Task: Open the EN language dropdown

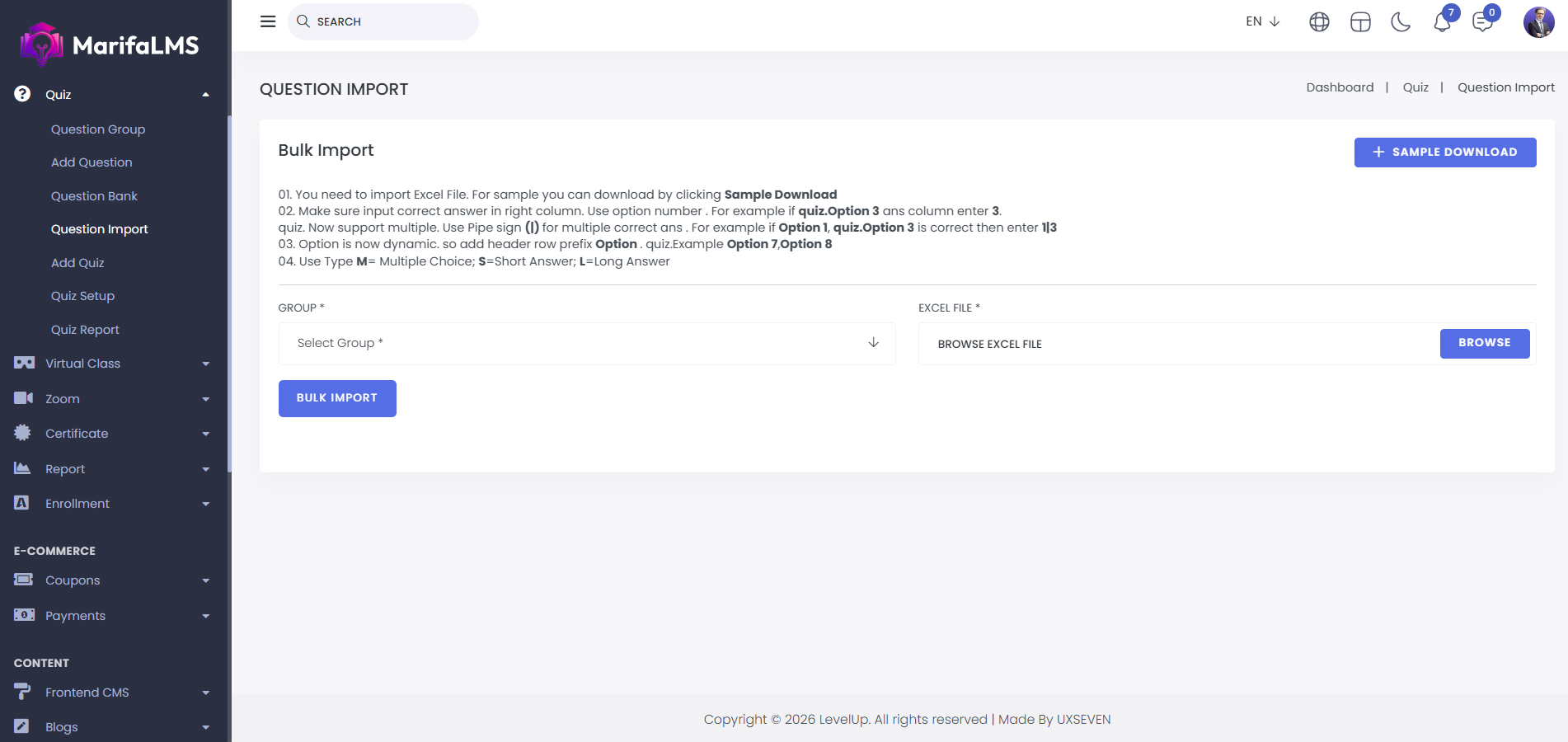Action: 1262,21
